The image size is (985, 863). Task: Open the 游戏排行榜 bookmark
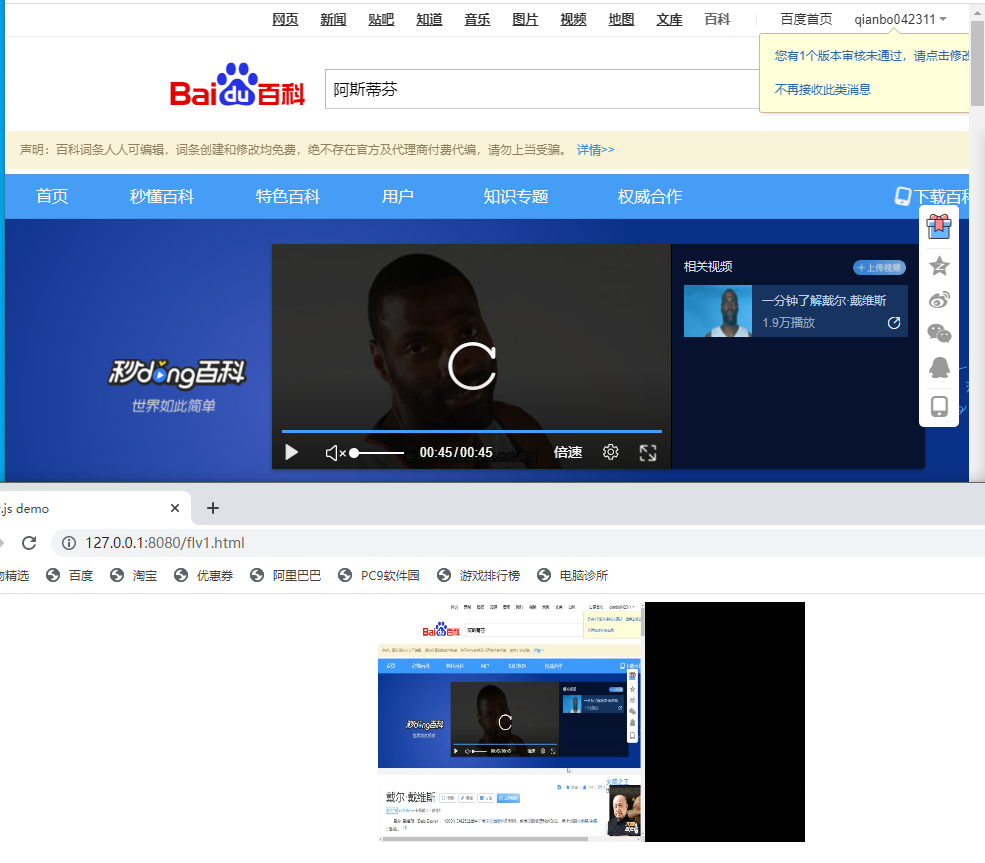(479, 575)
